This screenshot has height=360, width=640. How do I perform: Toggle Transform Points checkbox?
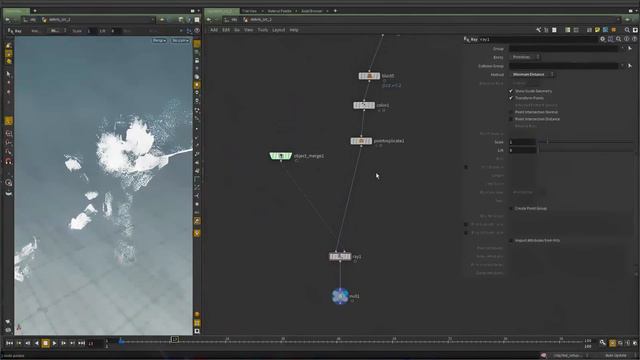(511, 98)
